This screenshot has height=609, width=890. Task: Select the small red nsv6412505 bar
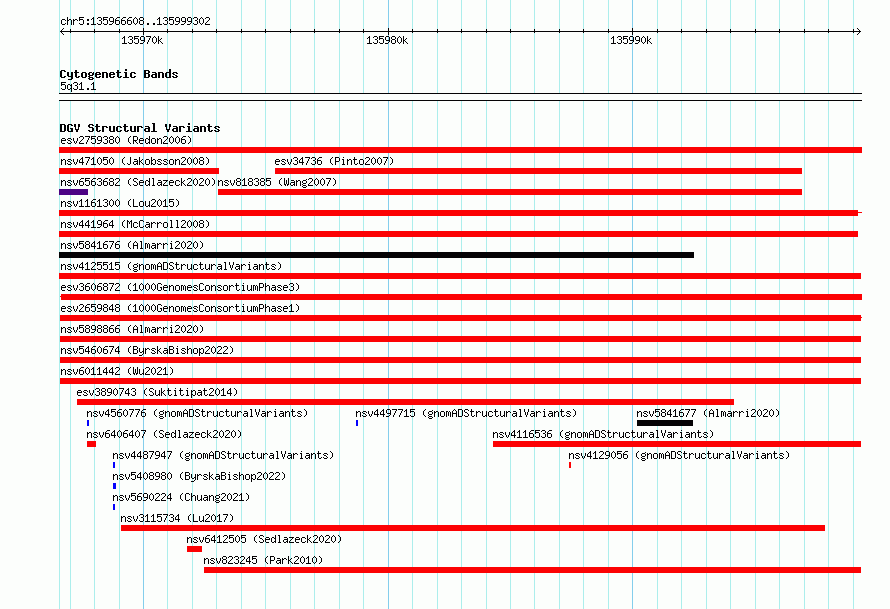tap(194, 549)
